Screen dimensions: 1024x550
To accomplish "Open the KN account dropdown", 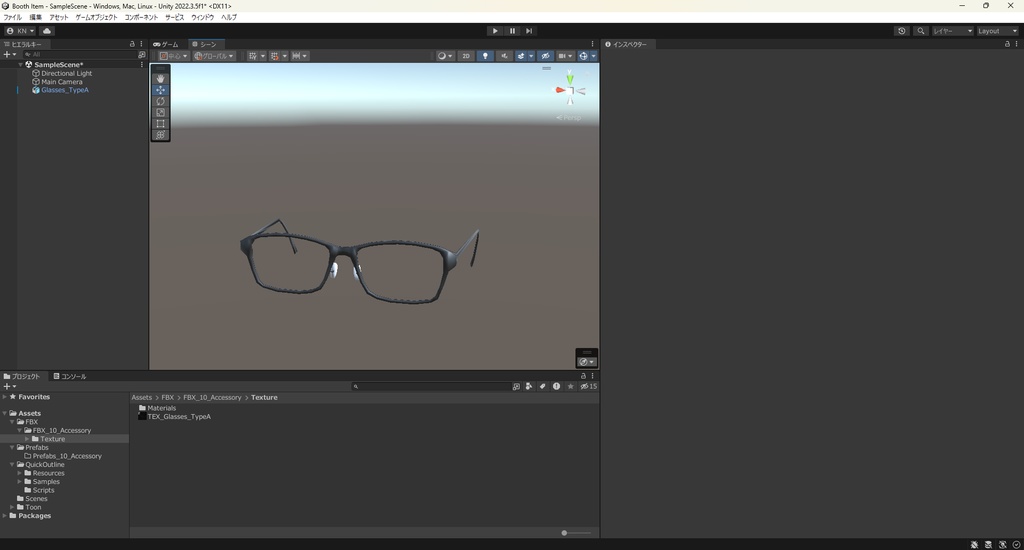I will click(x=21, y=31).
